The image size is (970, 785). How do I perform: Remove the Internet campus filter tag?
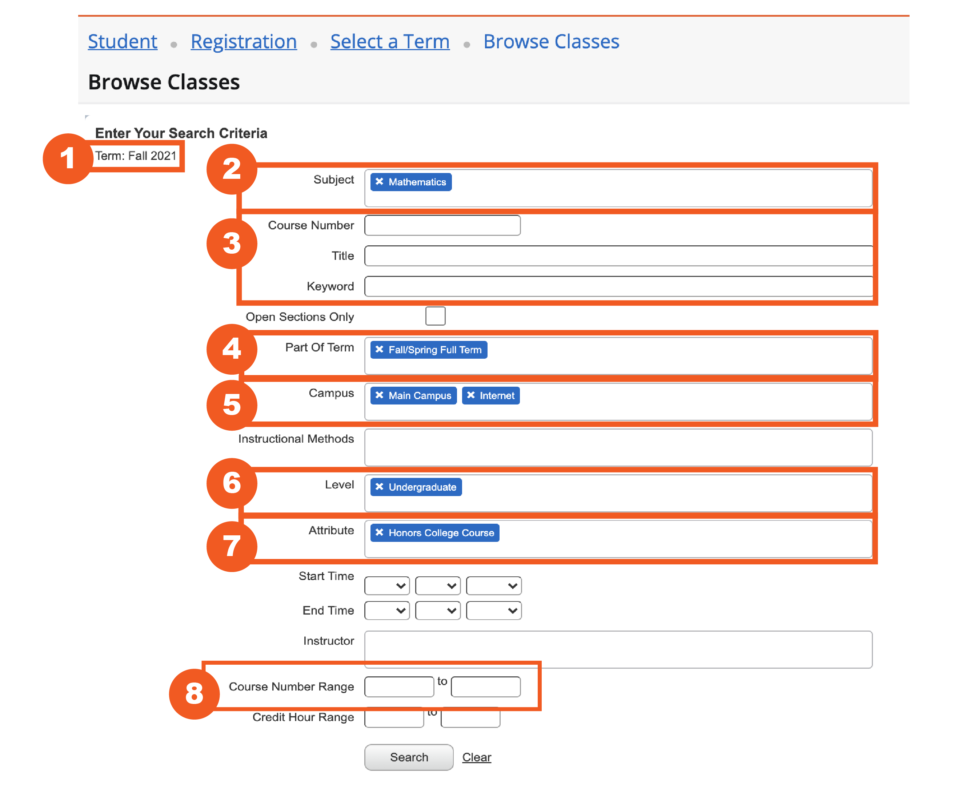click(471, 395)
